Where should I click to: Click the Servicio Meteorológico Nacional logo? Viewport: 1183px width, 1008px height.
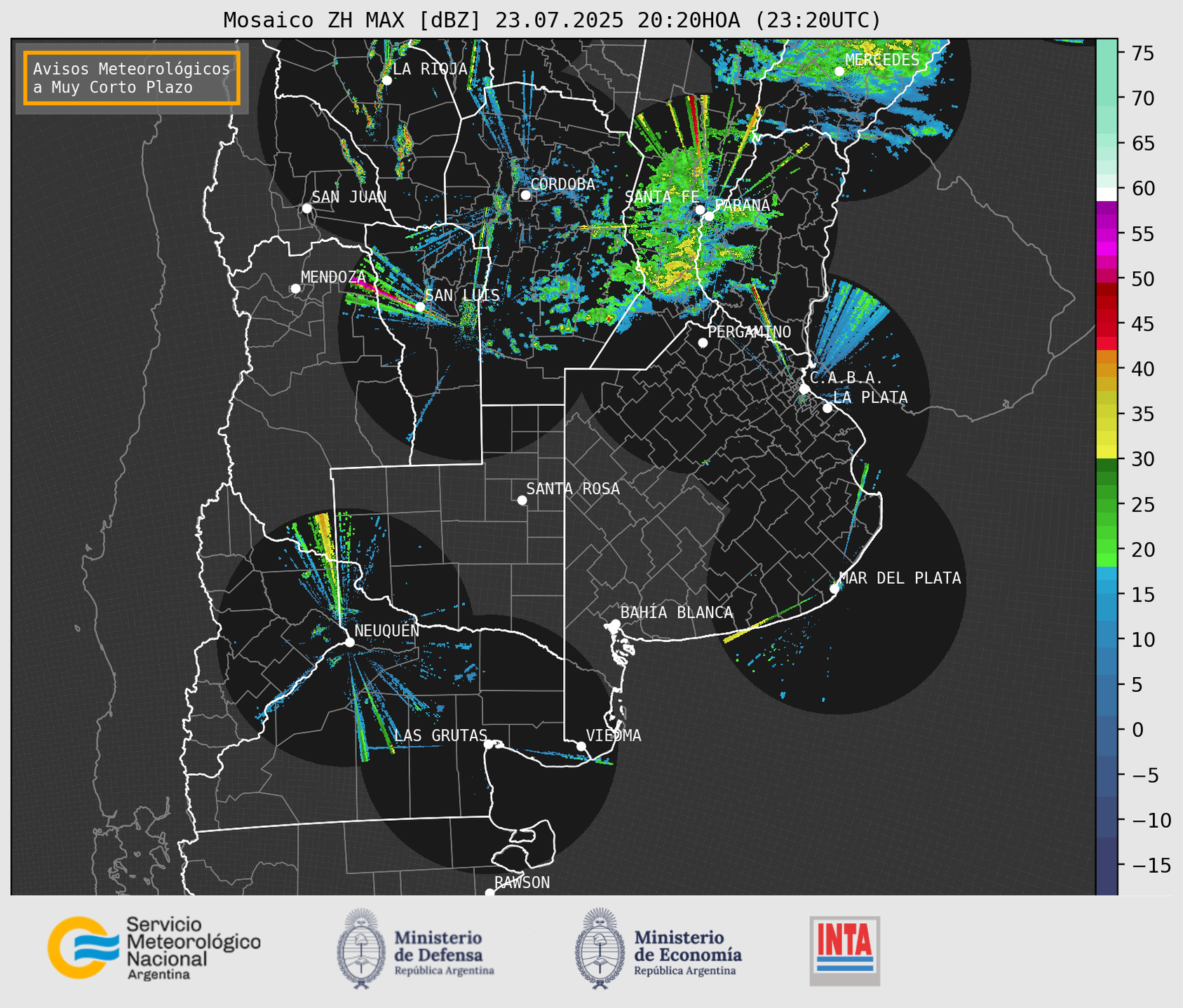(x=154, y=948)
